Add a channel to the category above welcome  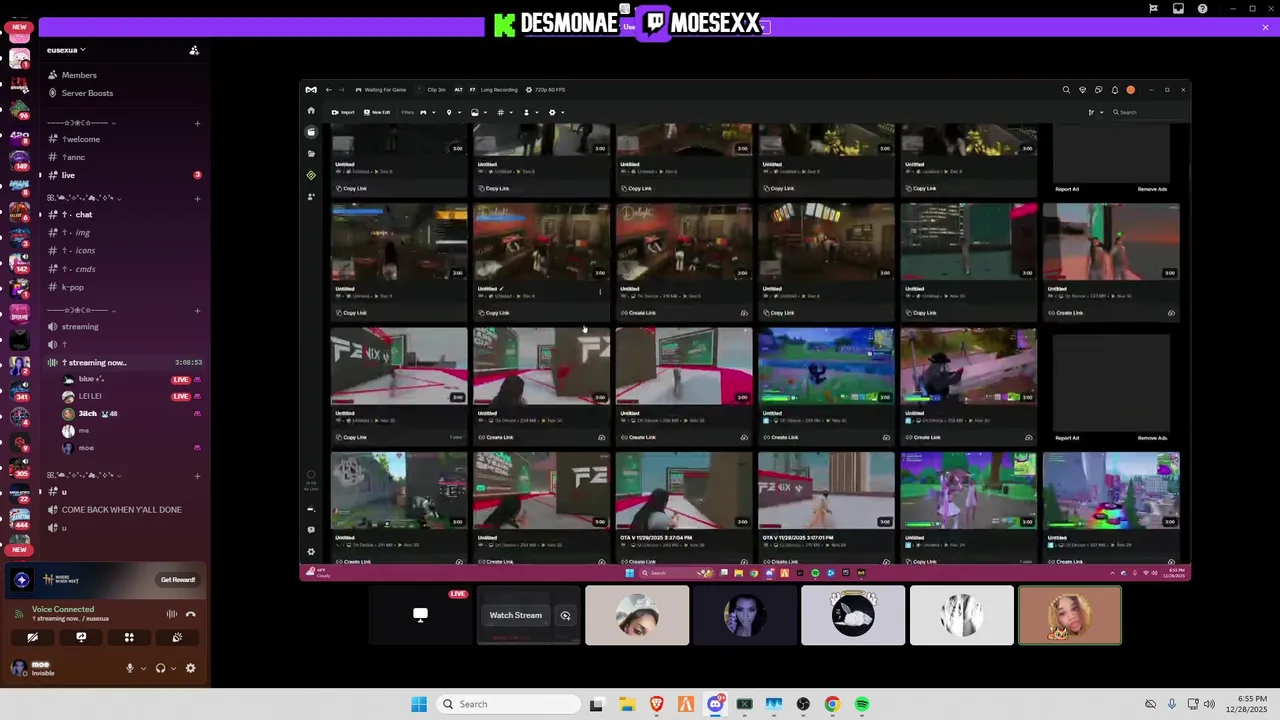click(197, 123)
